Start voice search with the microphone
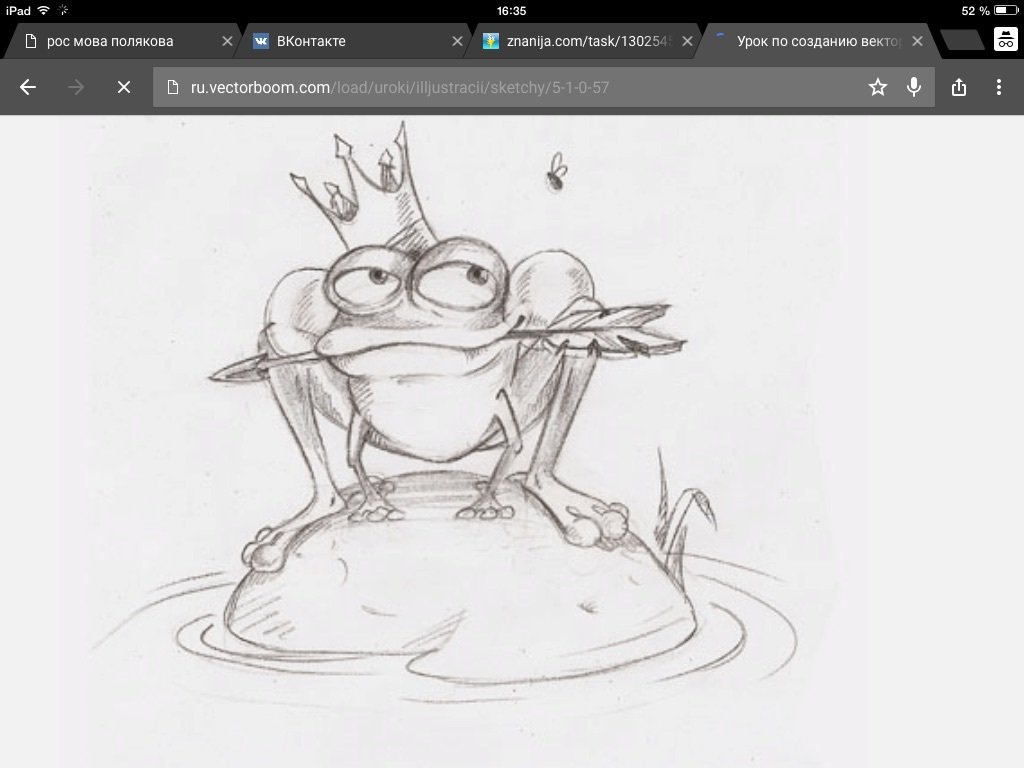The height and width of the screenshot is (768, 1024). click(914, 87)
